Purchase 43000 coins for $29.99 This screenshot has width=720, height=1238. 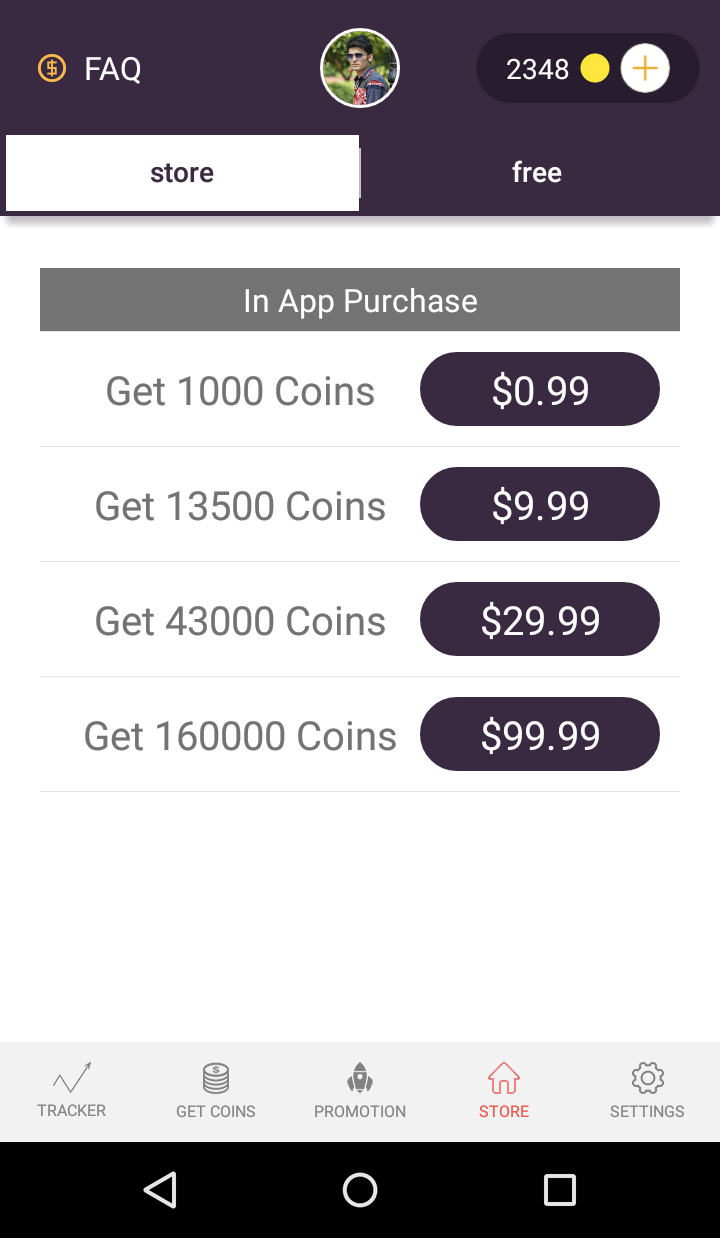(x=540, y=619)
